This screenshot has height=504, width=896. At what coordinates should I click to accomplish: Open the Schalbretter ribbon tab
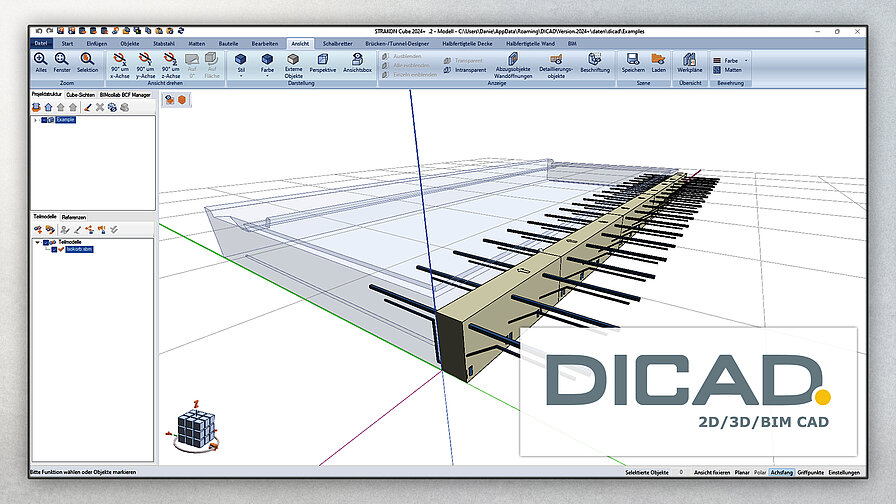(338, 43)
